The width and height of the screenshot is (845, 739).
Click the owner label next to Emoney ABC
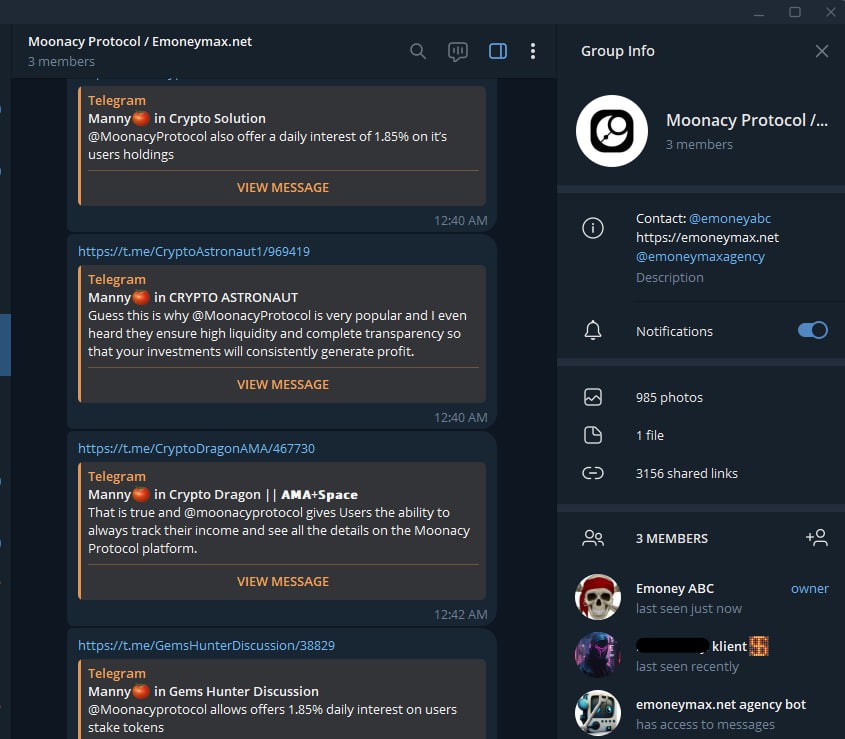pos(809,589)
